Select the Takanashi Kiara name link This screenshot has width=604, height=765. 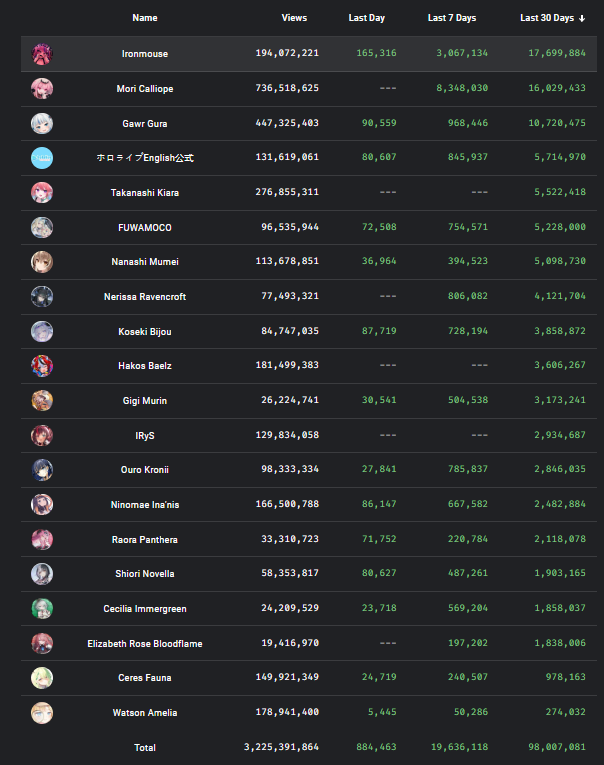[x=145, y=193]
